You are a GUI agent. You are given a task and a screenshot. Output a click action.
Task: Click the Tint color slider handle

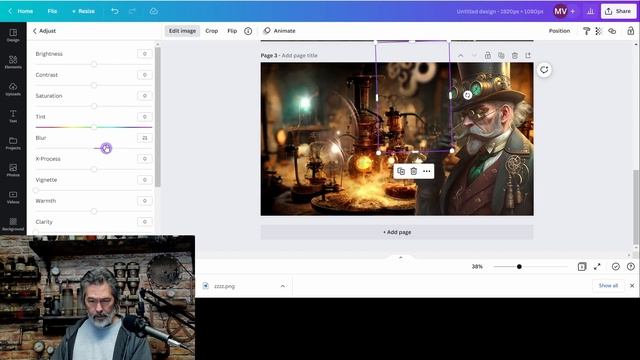pos(94,127)
